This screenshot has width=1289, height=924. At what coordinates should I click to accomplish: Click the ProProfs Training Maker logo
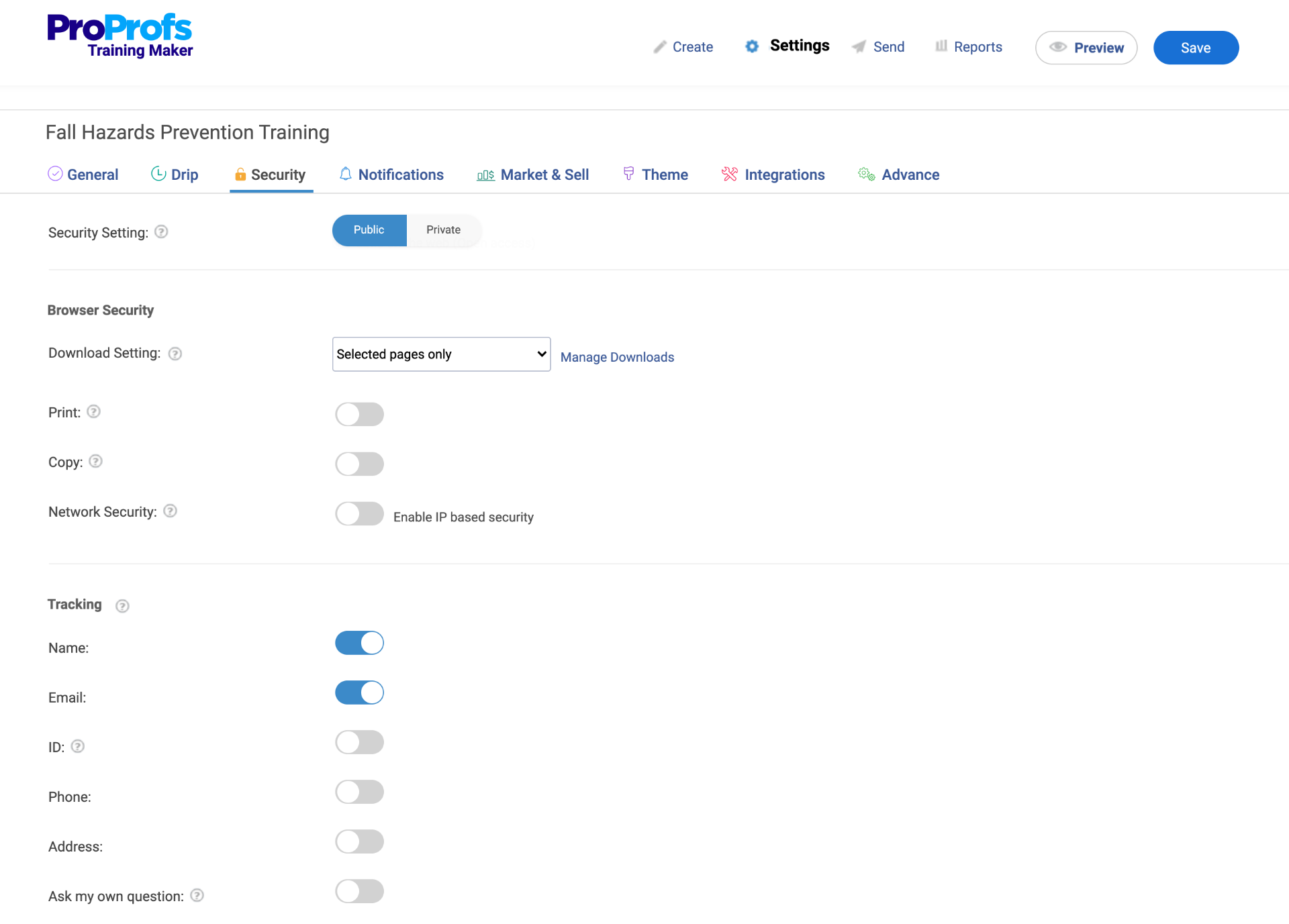(x=120, y=34)
